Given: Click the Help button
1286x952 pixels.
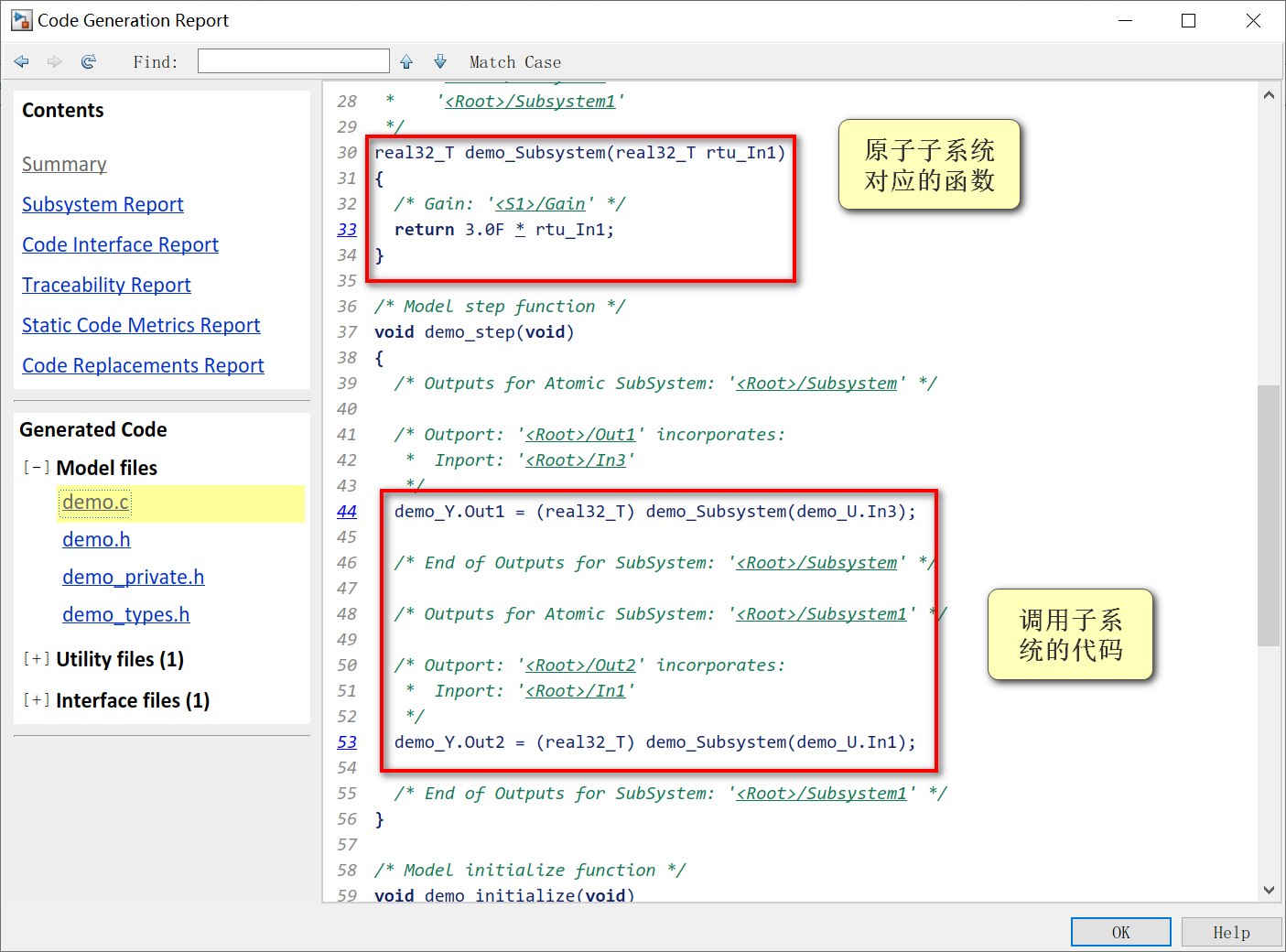Looking at the screenshot, I should (x=1231, y=932).
